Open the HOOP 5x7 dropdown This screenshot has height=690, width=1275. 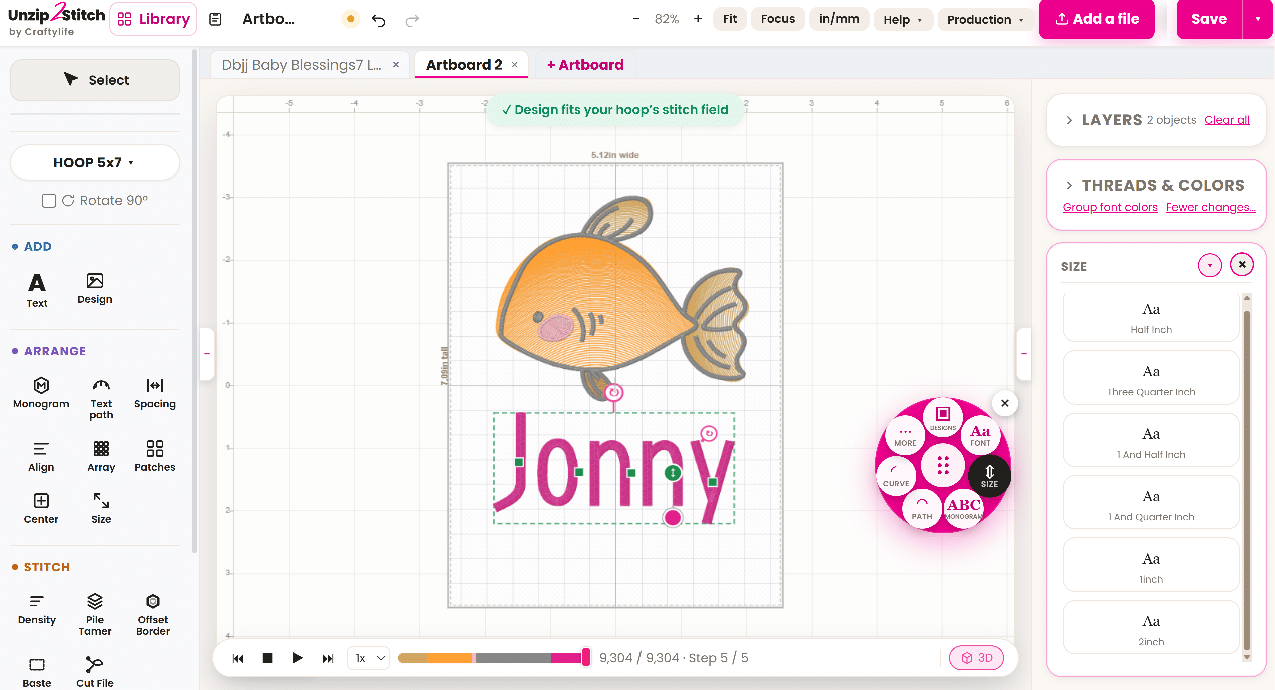click(95, 162)
